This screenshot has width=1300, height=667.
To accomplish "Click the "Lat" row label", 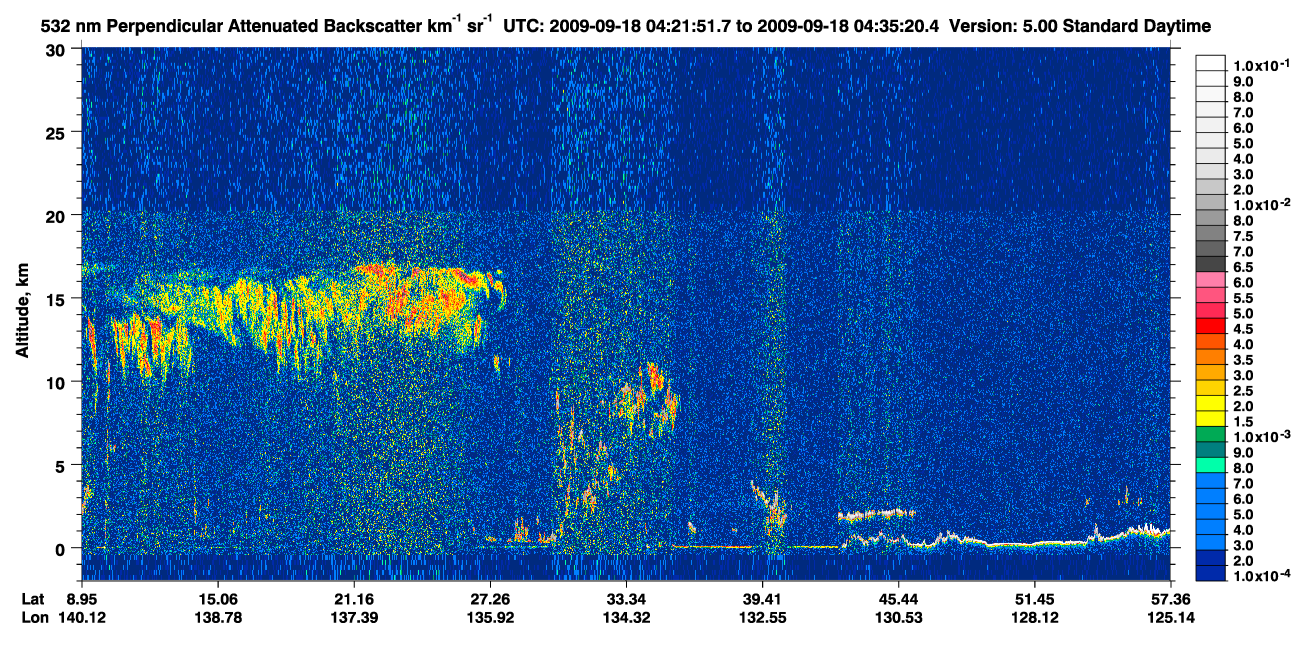I will tap(32, 599).
